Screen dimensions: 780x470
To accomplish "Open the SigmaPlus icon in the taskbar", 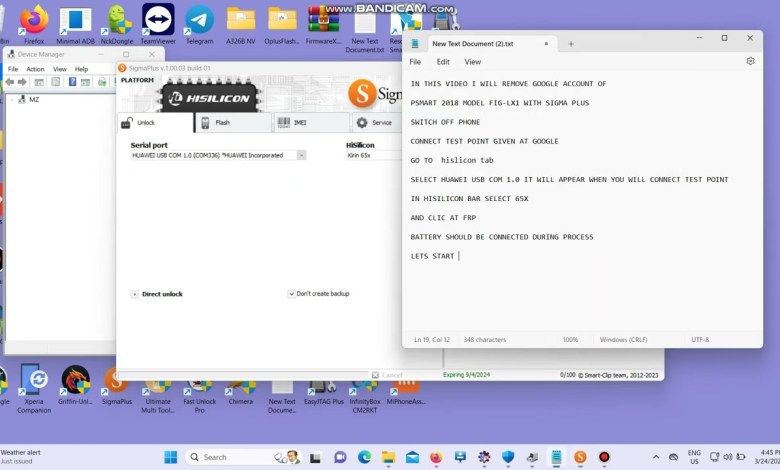I will pyautogui.click(x=580, y=457).
